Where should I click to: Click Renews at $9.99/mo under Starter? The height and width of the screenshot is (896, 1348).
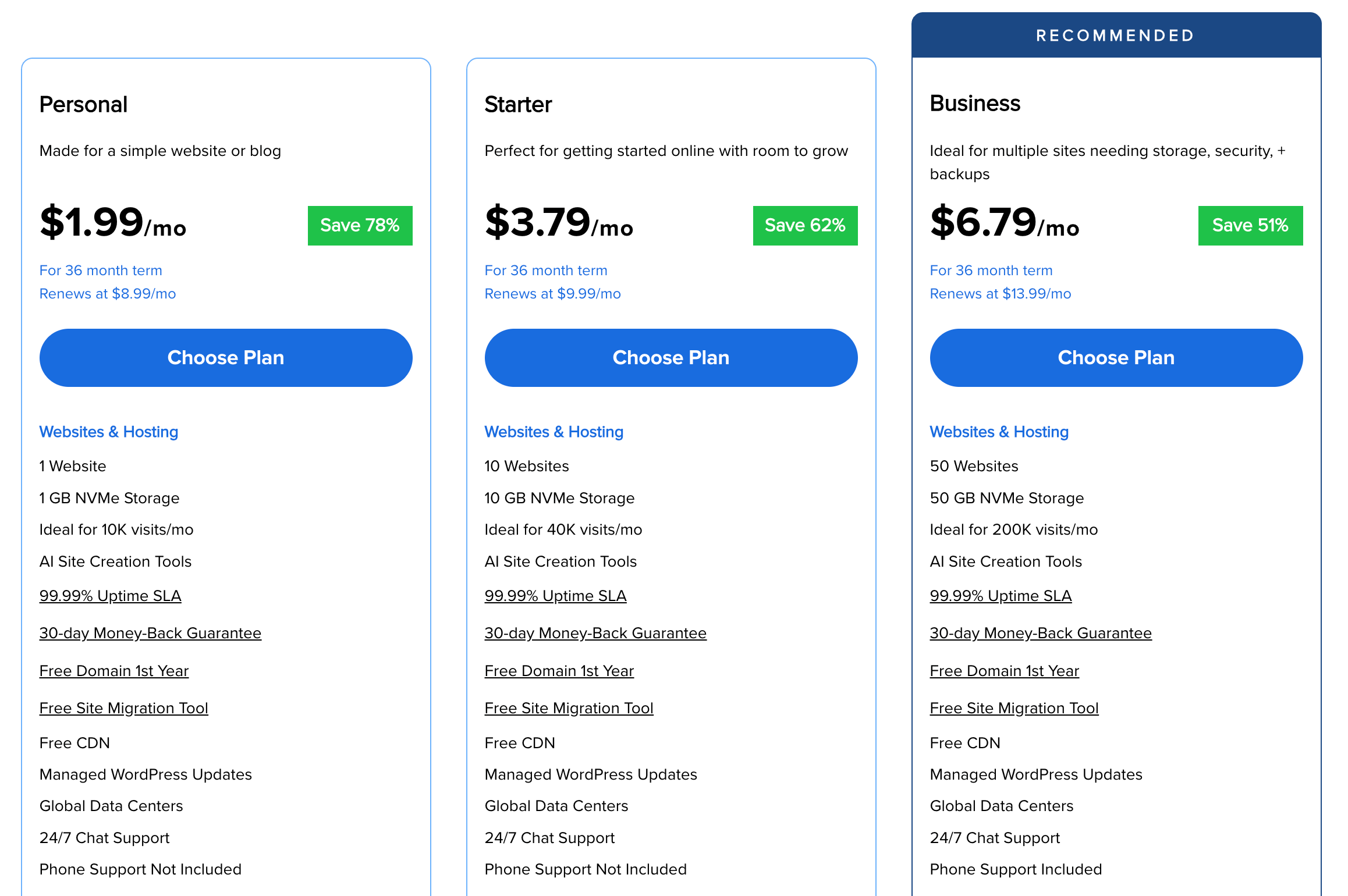tap(552, 294)
